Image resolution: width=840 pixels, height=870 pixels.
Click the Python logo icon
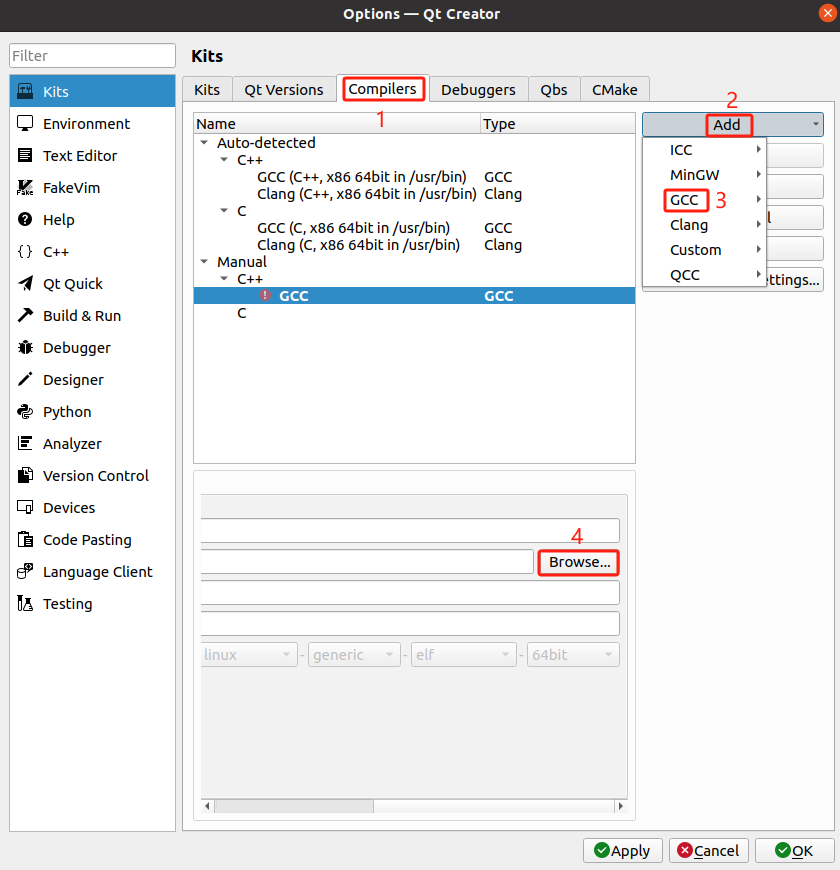pyautogui.click(x=25, y=412)
